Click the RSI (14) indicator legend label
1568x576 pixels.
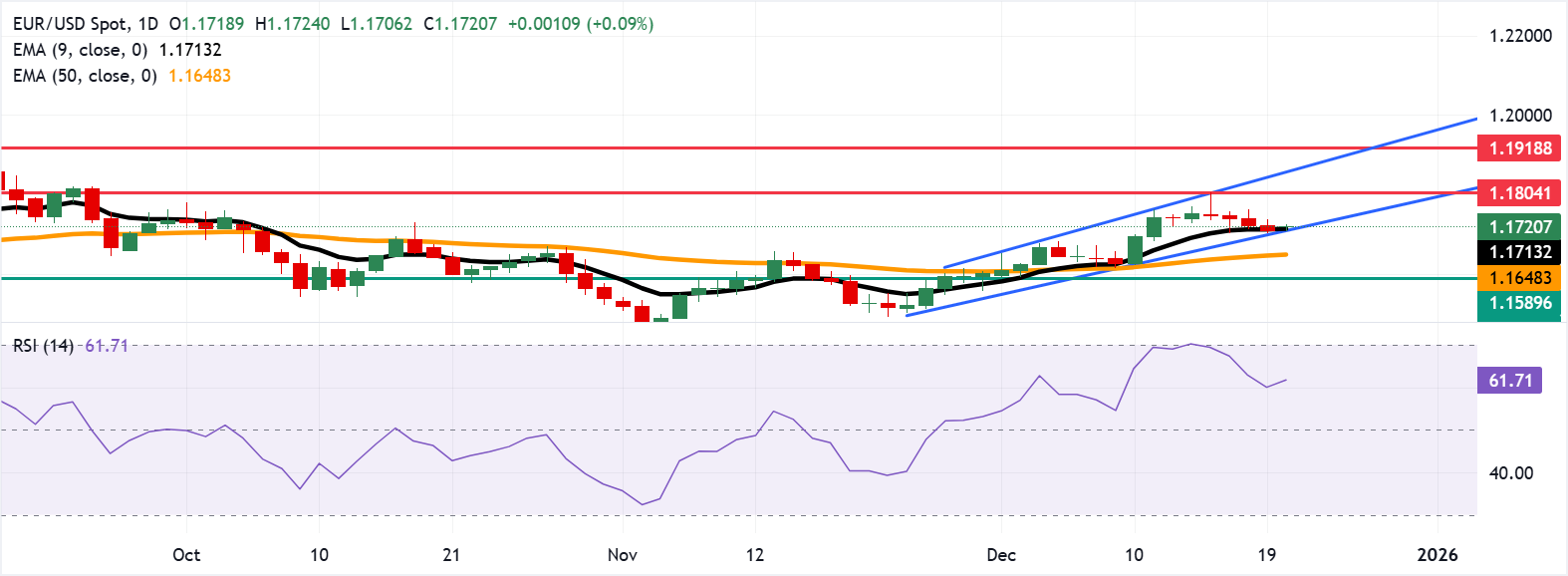pos(43,346)
